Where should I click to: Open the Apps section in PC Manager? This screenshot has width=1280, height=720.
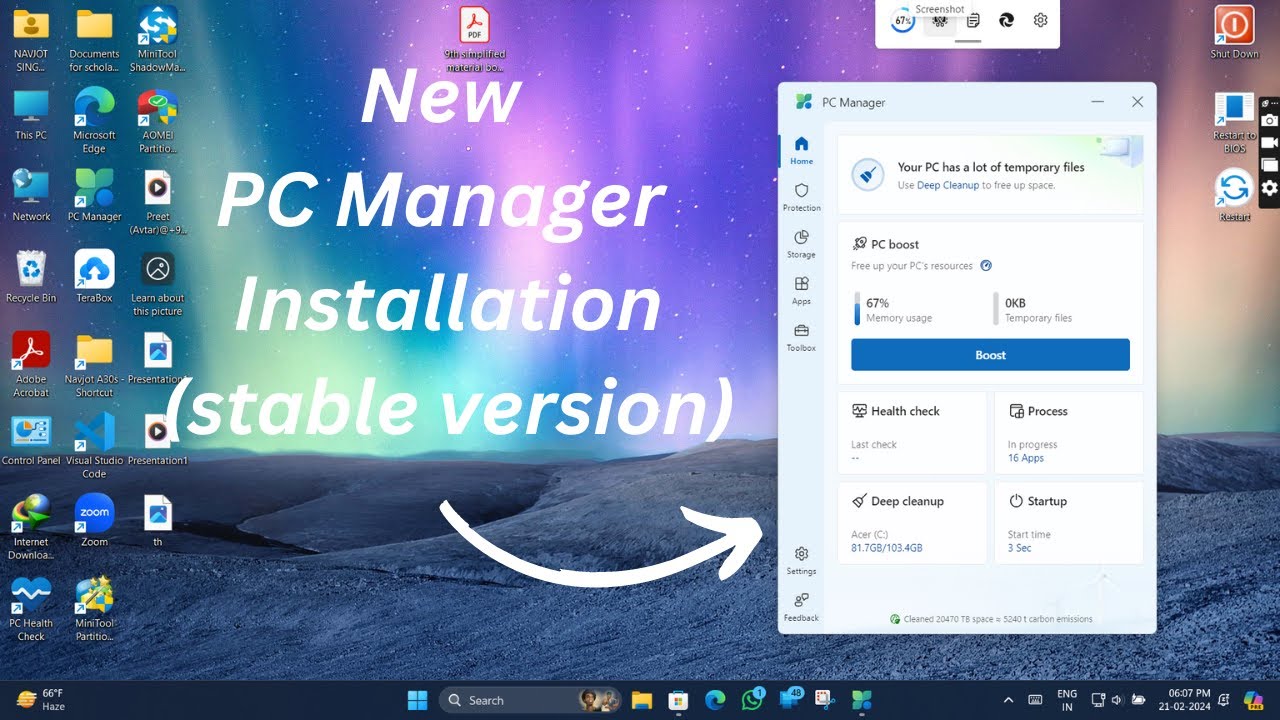pyautogui.click(x=801, y=291)
